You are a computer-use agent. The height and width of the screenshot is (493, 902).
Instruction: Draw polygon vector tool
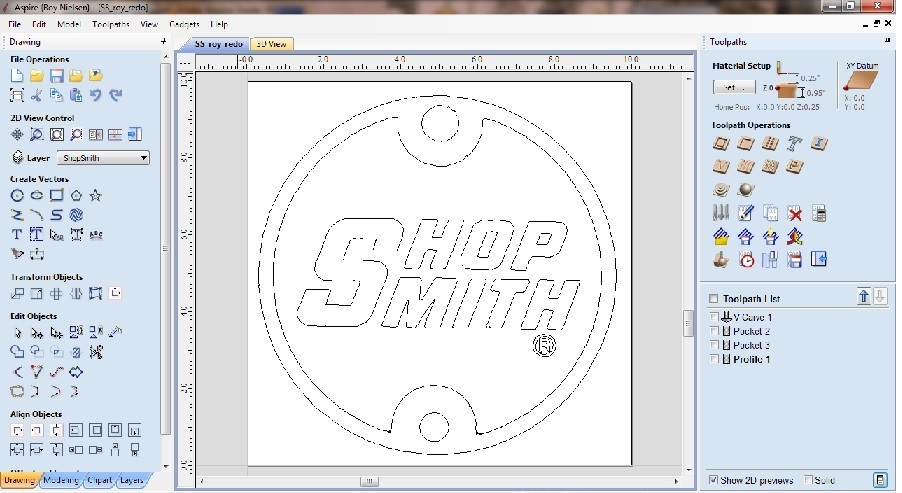(76, 196)
